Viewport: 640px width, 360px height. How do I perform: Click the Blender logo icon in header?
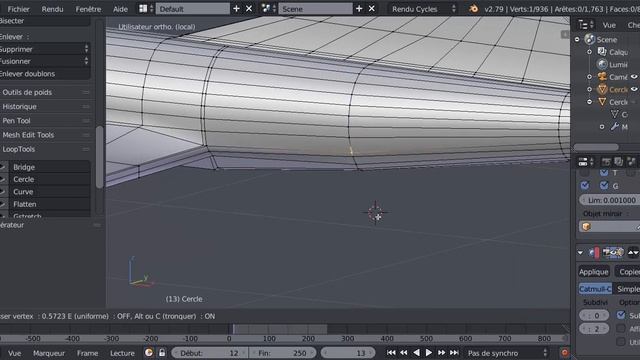(473, 9)
